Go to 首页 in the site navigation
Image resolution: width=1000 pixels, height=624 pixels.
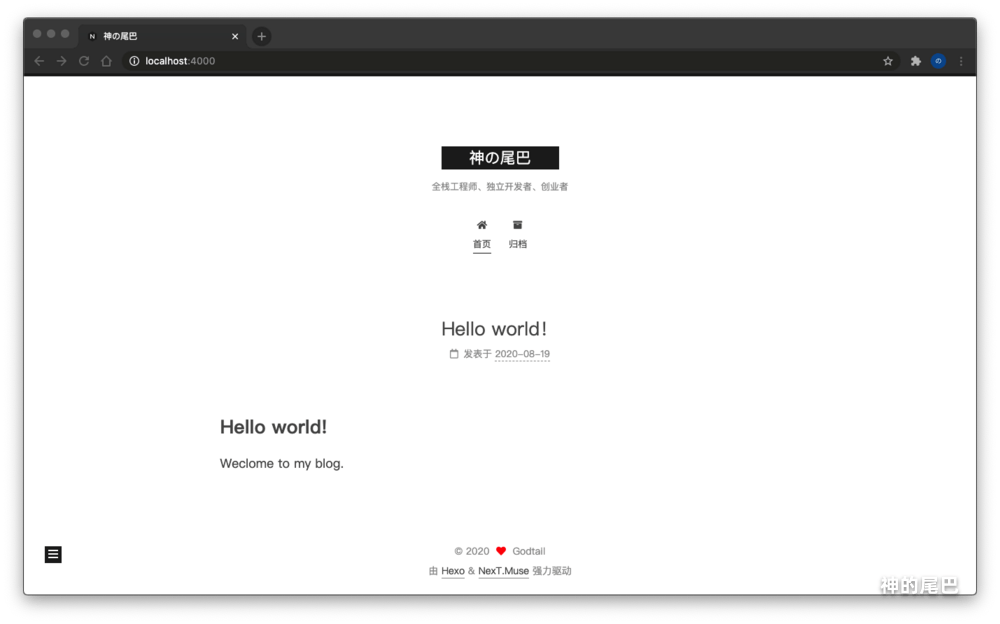pos(482,235)
